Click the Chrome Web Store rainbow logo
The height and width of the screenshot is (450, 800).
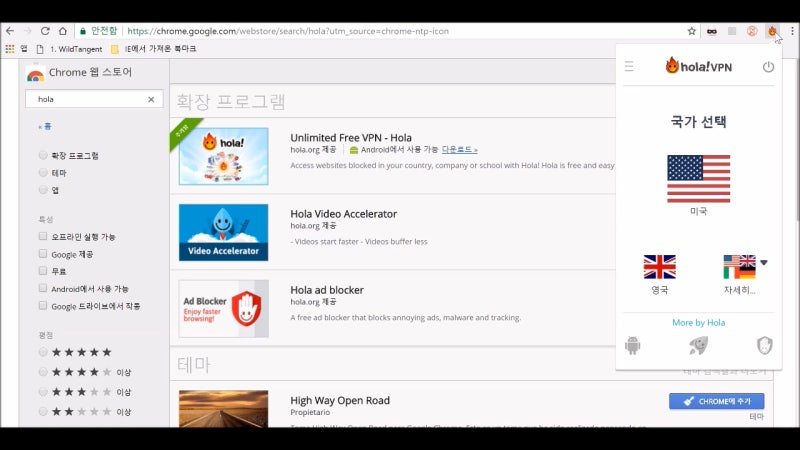[35, 73]
